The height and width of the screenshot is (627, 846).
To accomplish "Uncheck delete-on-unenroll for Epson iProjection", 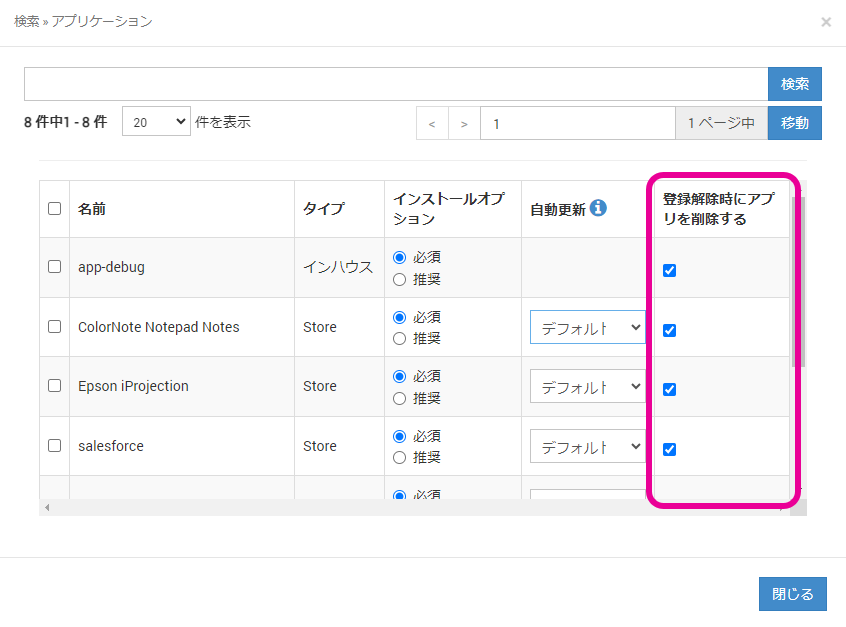I will click(x=670, y=390).
